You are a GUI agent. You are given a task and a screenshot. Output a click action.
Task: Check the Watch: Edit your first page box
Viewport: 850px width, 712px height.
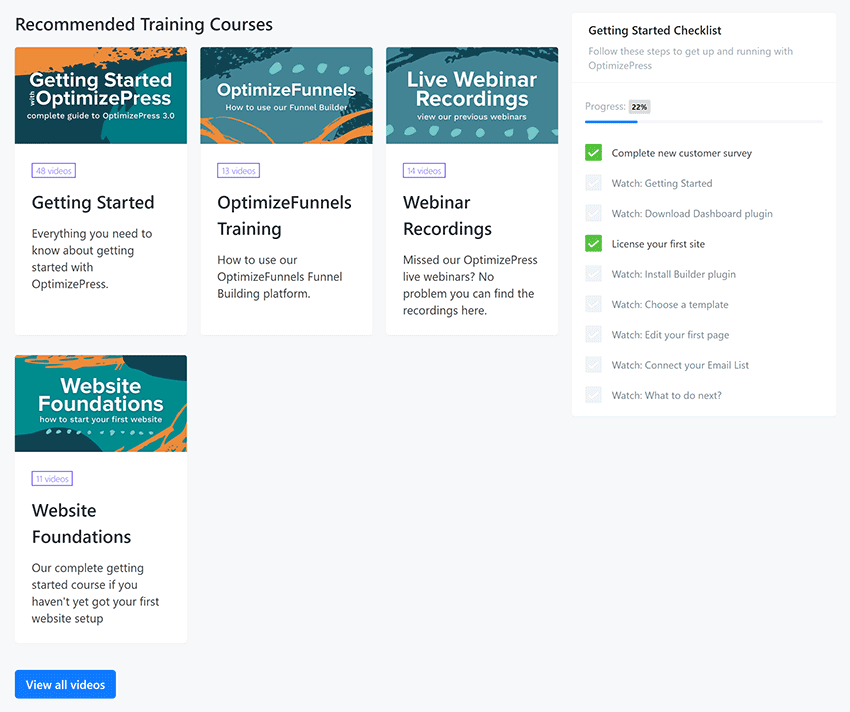click(594, 335)
